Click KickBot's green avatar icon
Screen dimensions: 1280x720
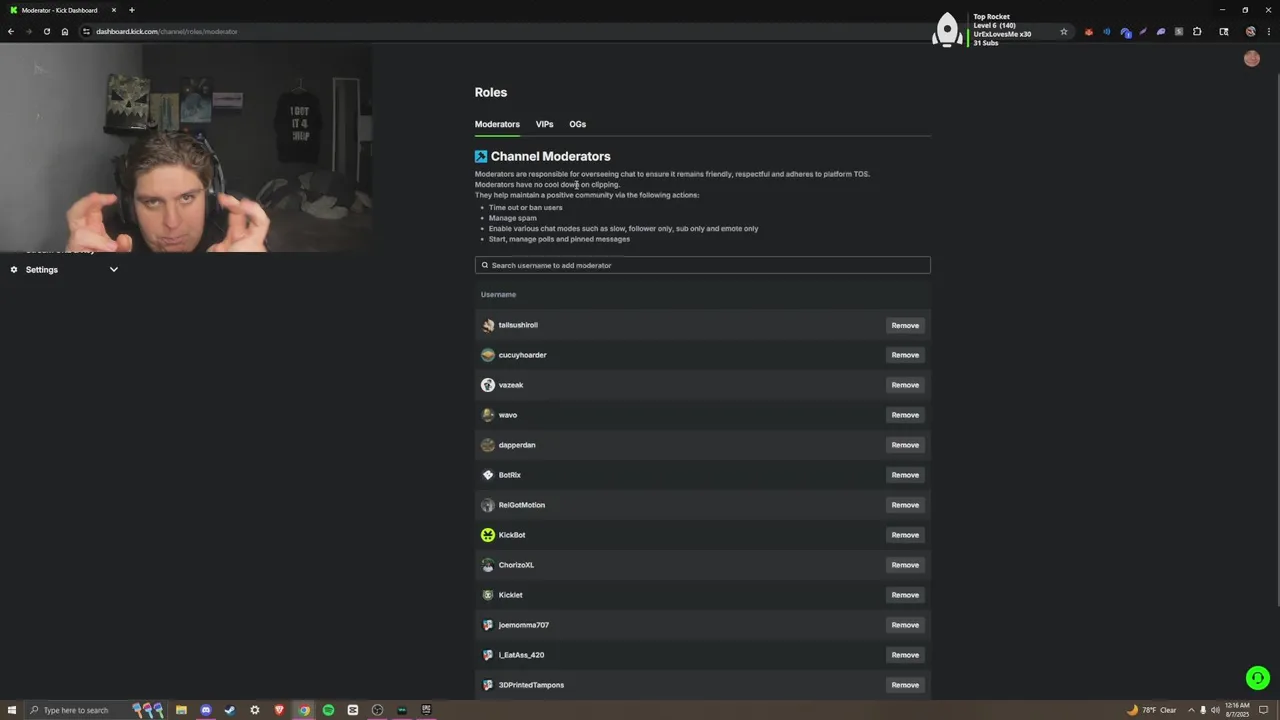pyautogui.click(x=488, y=535)
